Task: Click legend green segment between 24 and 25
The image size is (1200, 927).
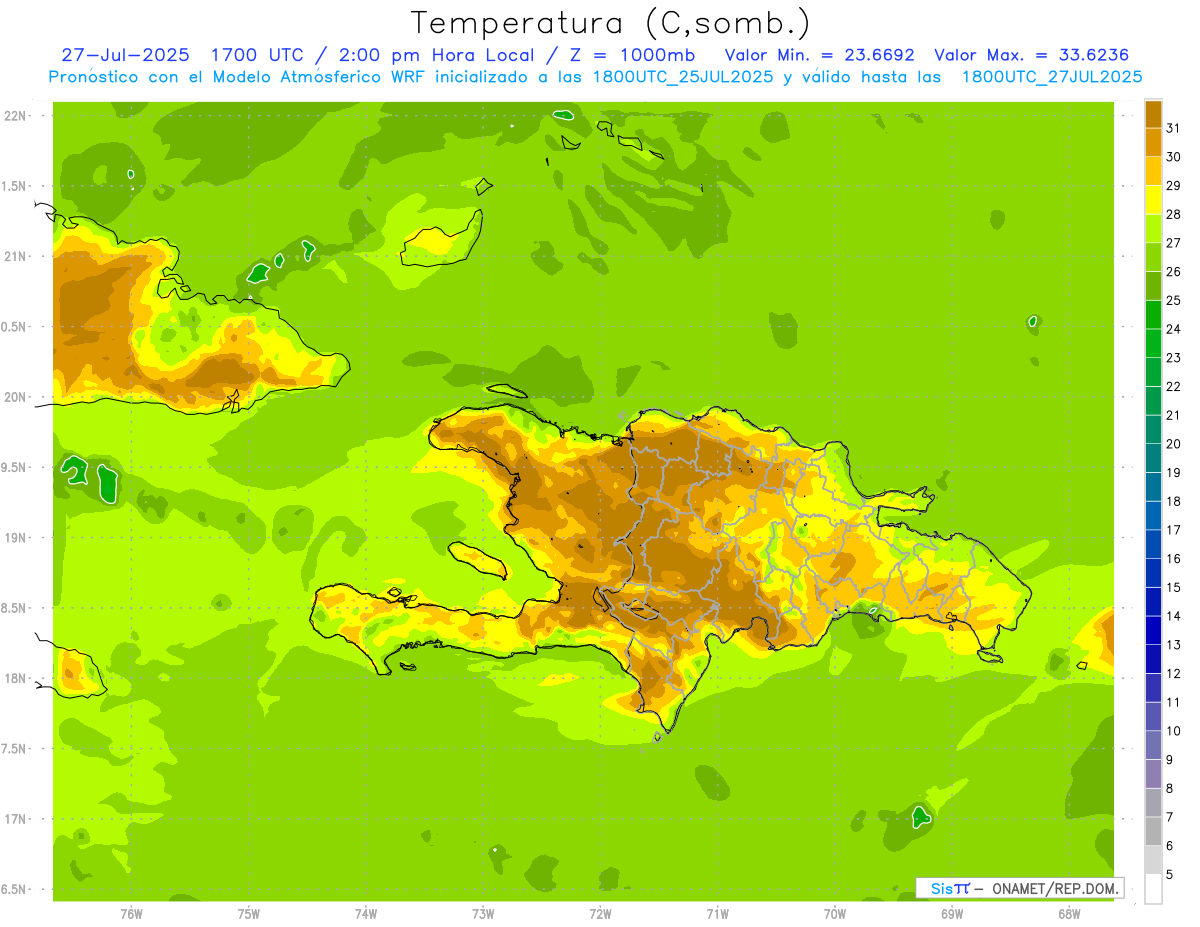Action: [x=1153, y=315]
